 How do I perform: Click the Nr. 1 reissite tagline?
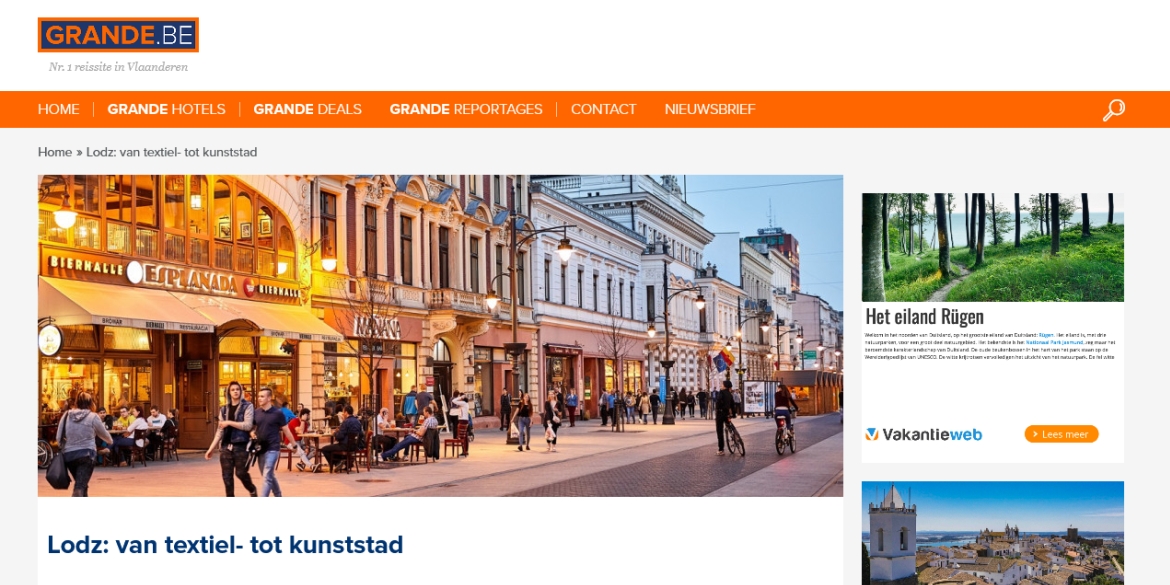[118, 67]
